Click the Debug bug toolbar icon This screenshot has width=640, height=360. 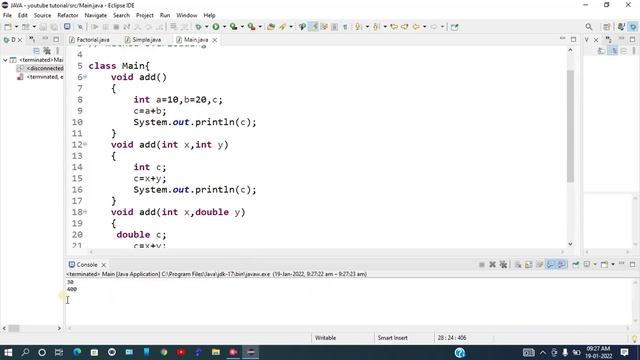click(x=198, y=27)
